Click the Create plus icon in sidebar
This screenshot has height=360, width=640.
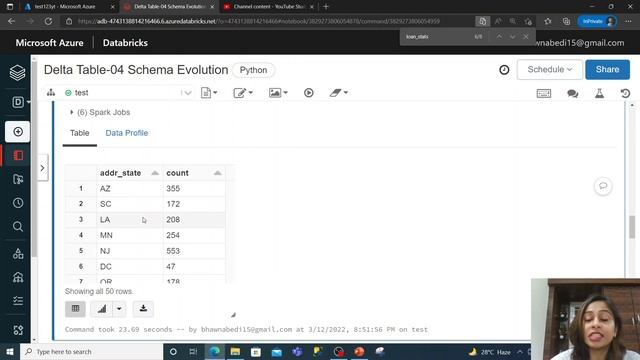(x=18, y=131)
